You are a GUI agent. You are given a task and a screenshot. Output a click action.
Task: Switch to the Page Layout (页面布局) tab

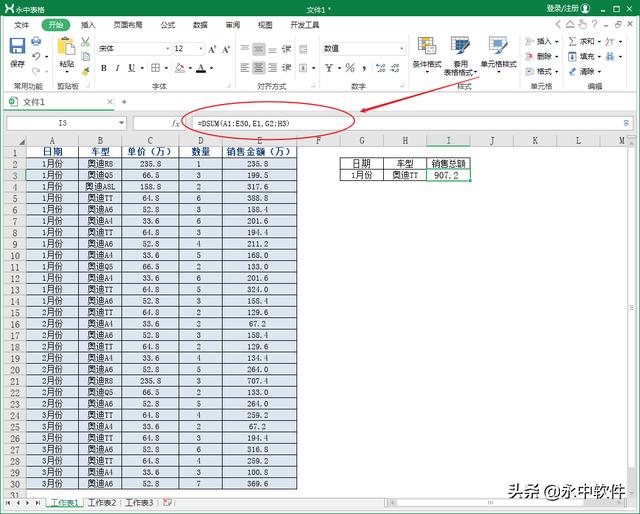(128, 25)
